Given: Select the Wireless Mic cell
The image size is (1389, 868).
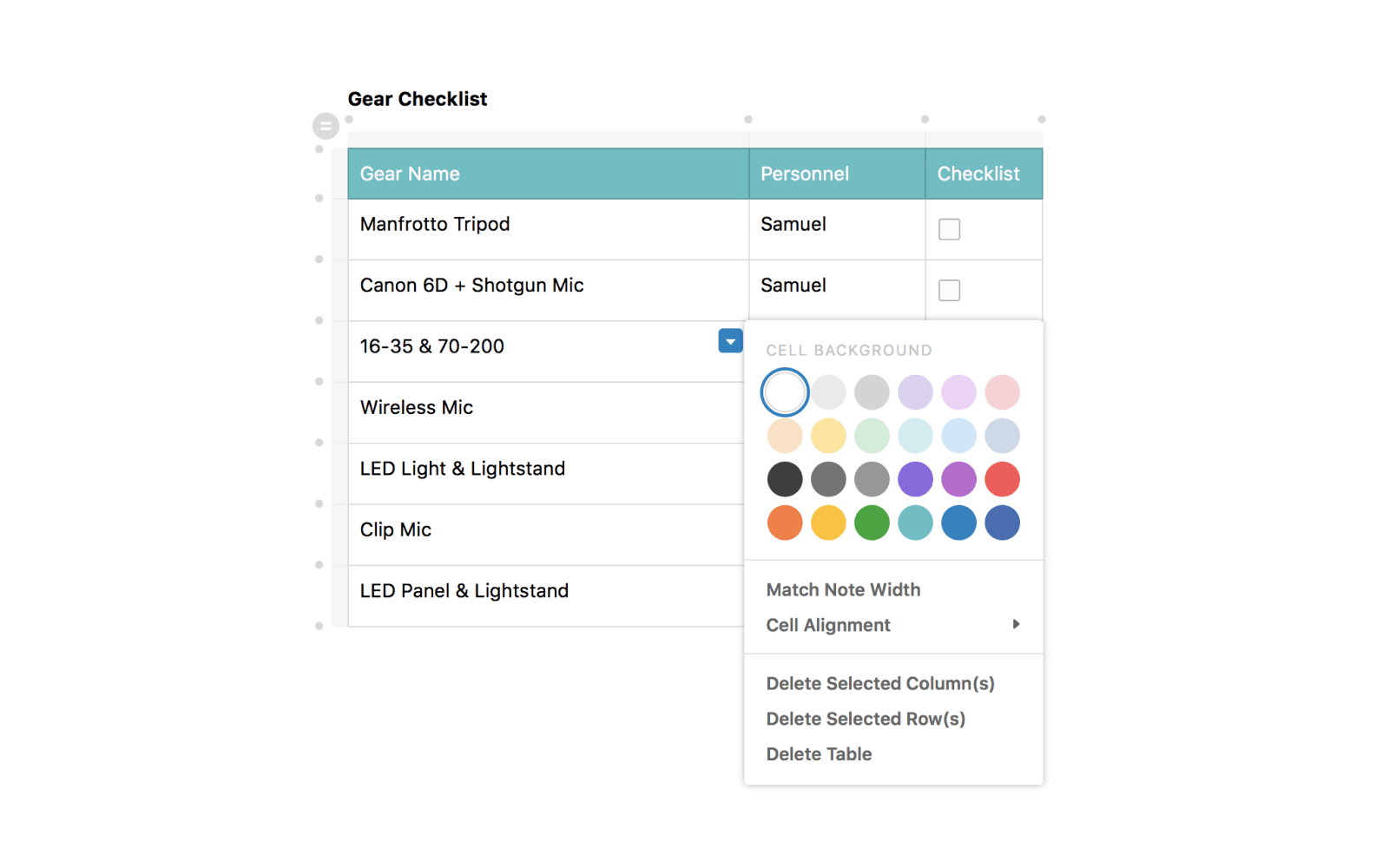Looking at the screenshot, I should [545, 408].
